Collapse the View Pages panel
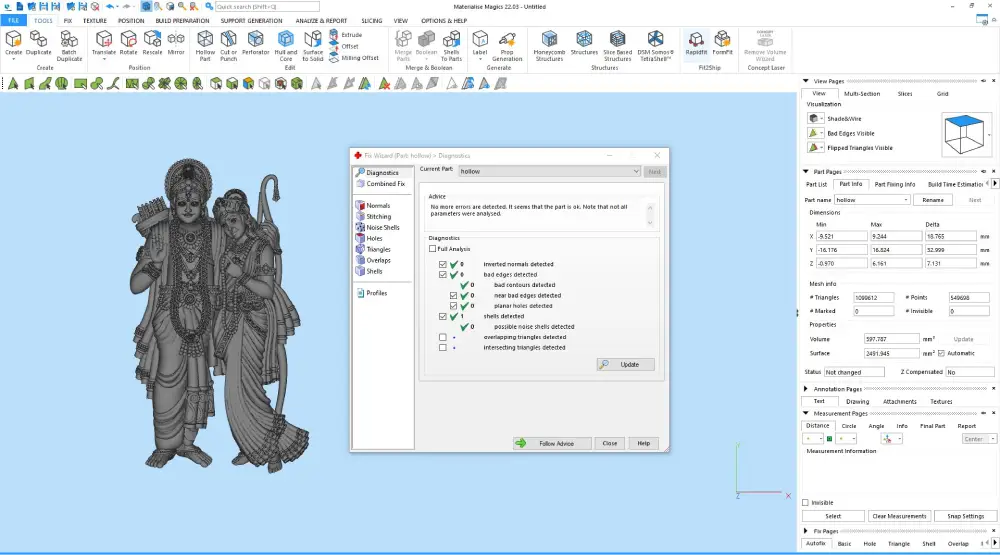 click(805, 81)
